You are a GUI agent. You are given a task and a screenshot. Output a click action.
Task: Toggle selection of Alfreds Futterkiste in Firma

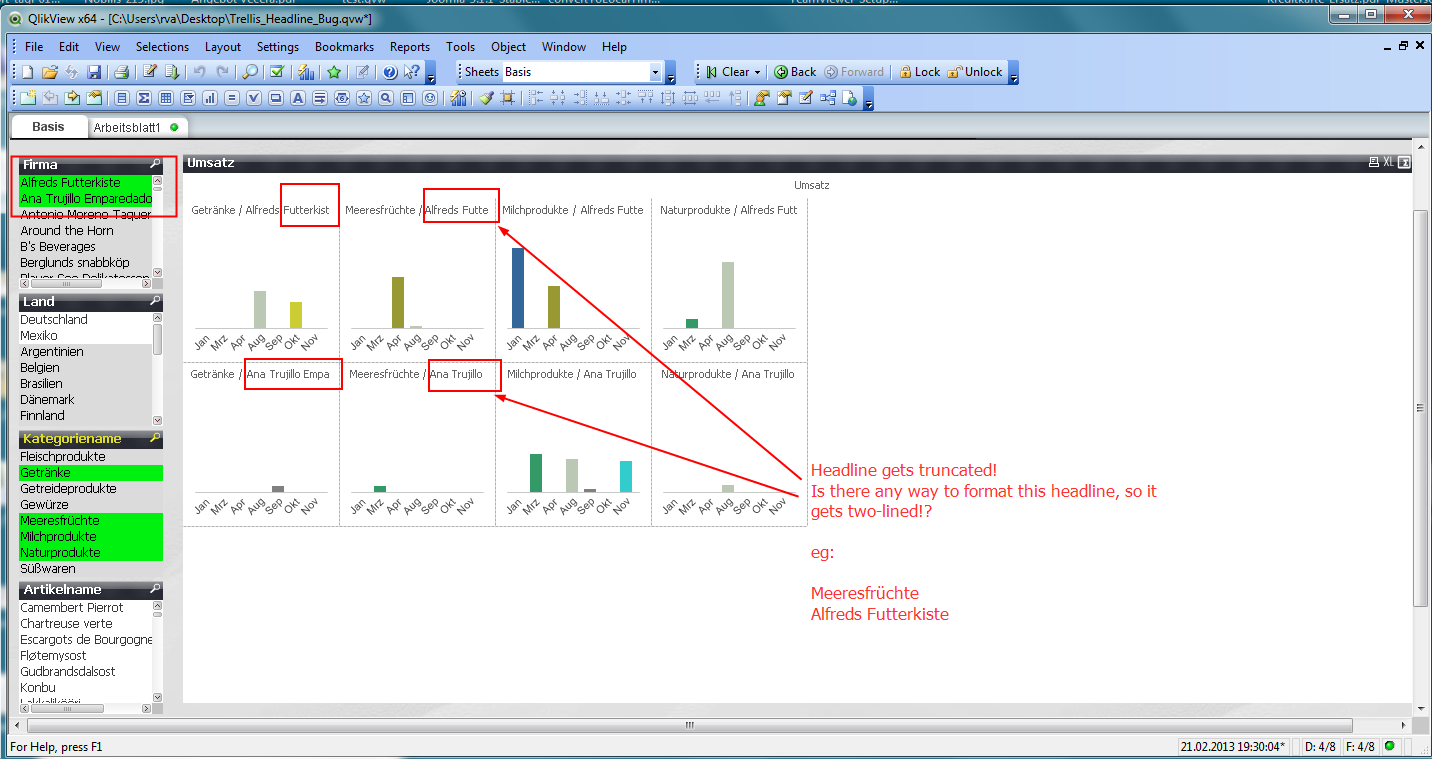85,182
